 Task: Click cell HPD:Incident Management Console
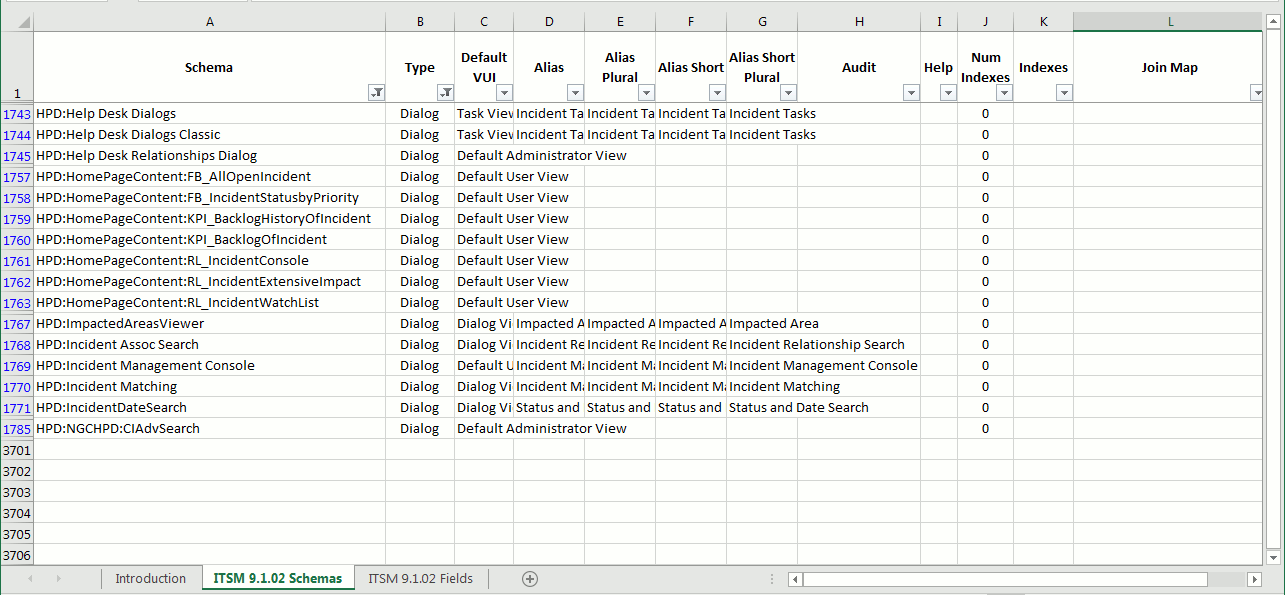pos(209,366)
